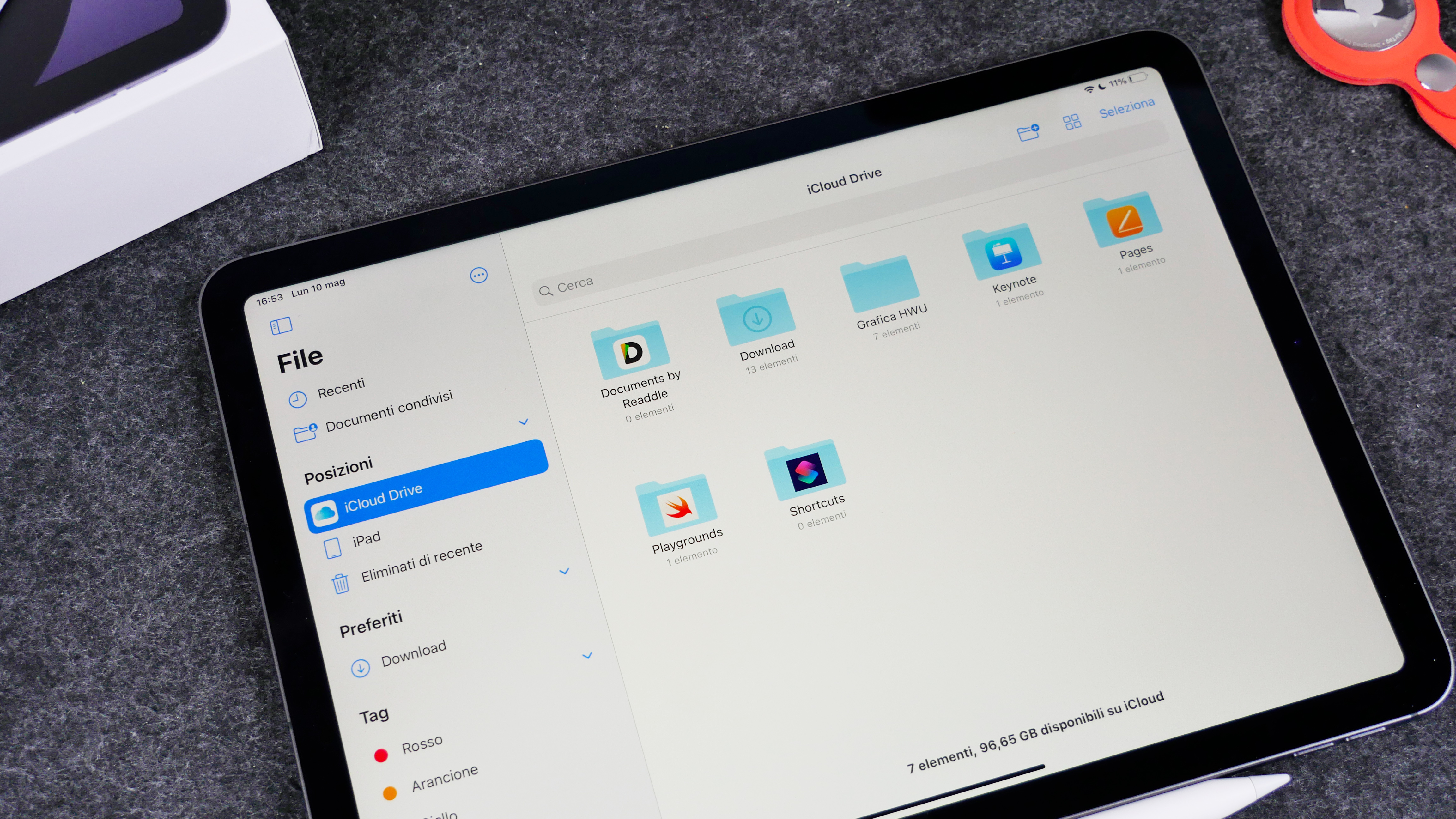
Task: Click the Recenti clock icon
Action: (298, 400)
